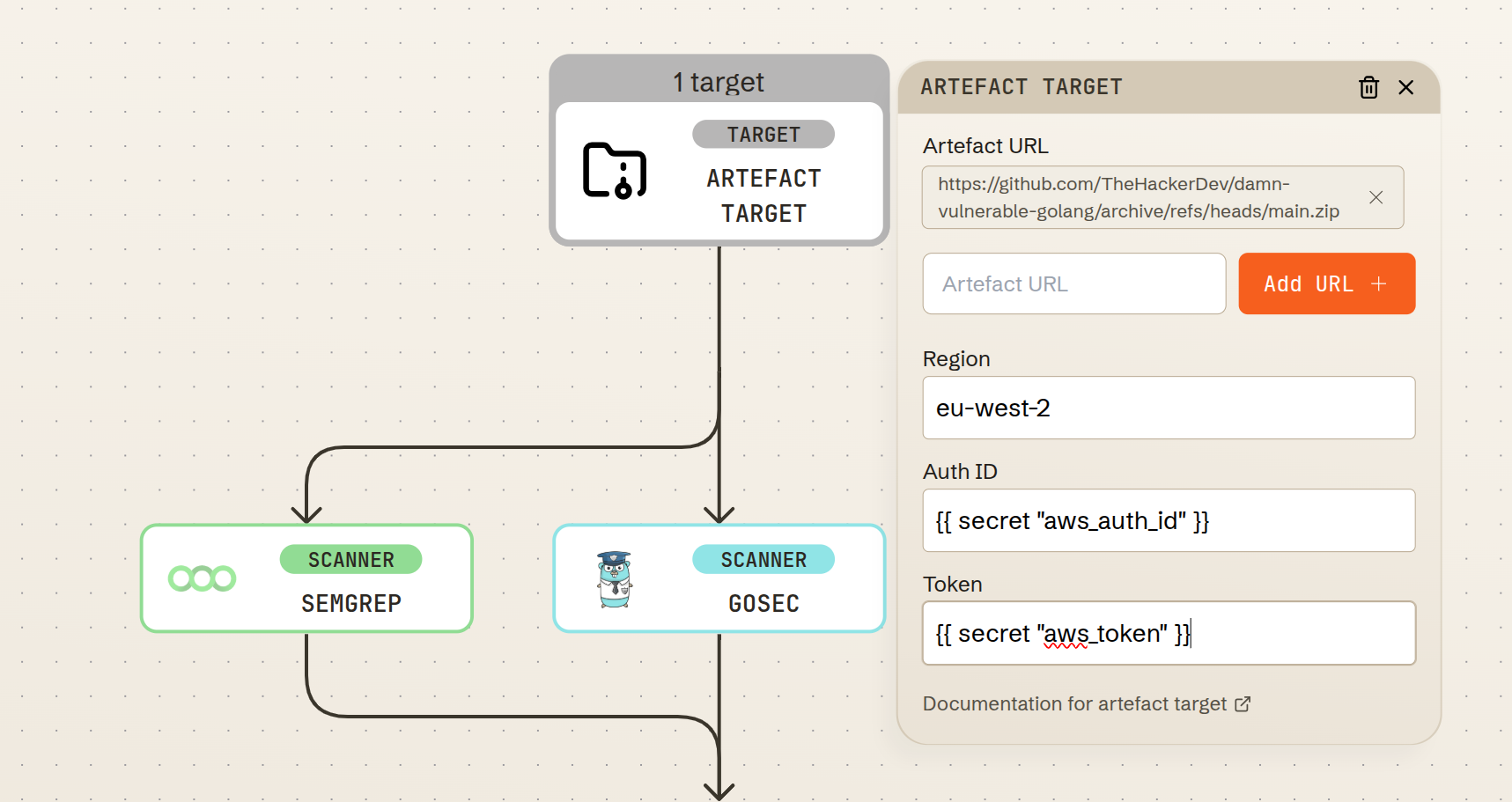Select the ARTEFACT TARGET node label
1512x802 pixels.
[x=763, y=195]
